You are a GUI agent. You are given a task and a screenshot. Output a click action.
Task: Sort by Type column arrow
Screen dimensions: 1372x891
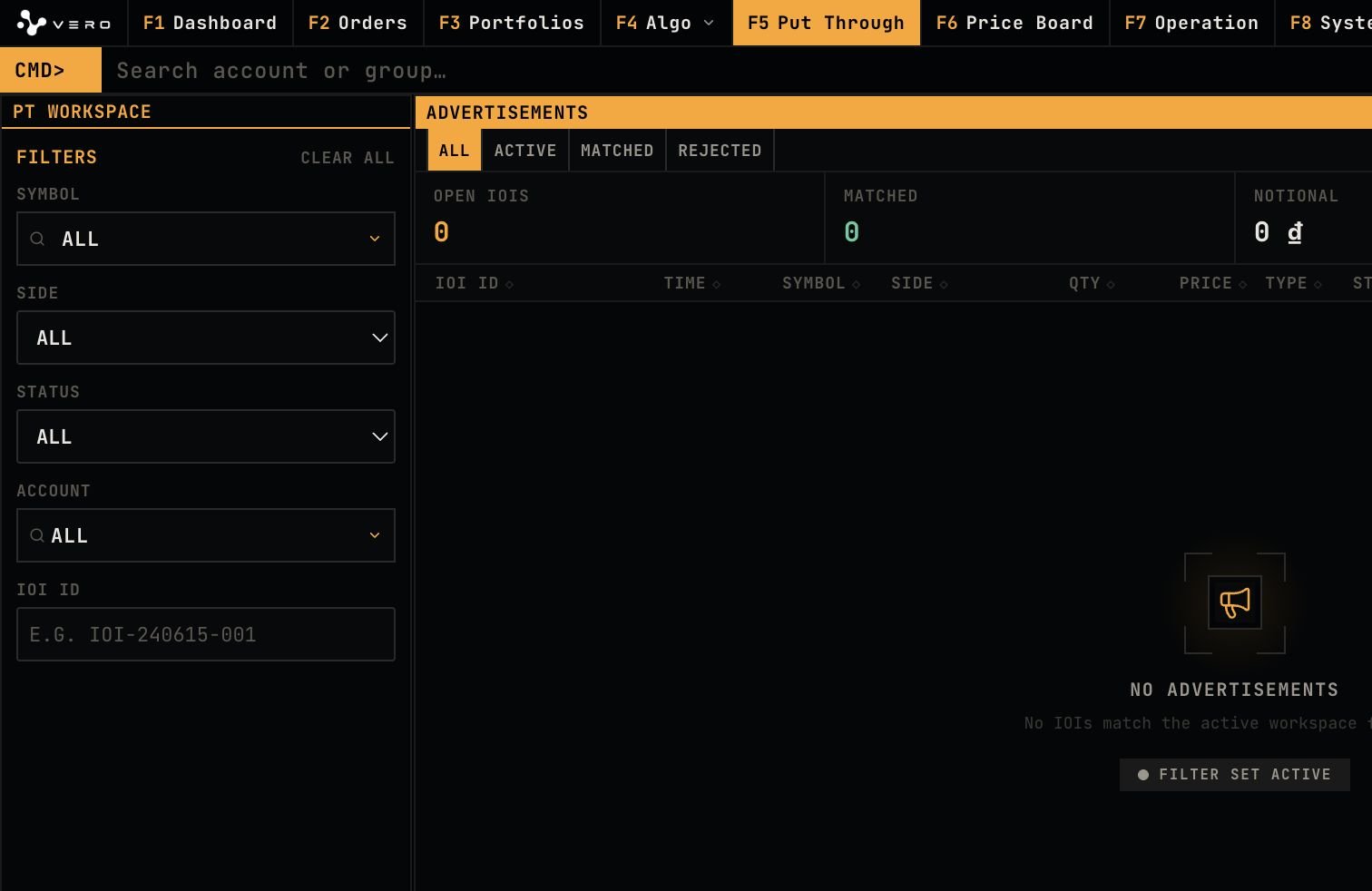pos(1318,284)
